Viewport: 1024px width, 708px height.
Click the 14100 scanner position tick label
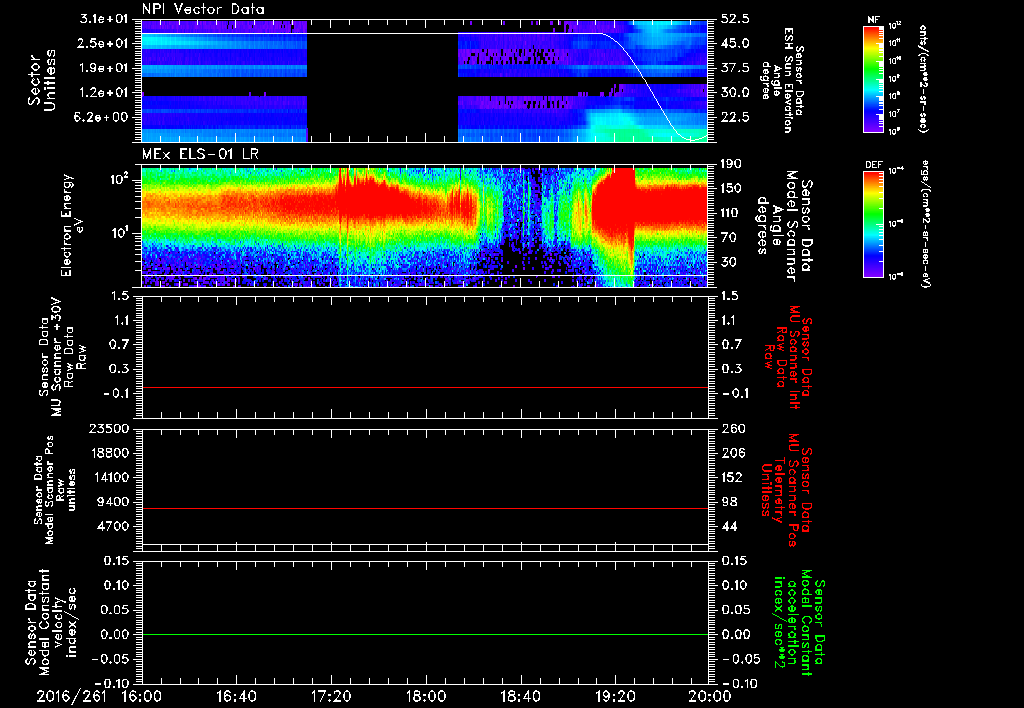[x=110, y=477]
